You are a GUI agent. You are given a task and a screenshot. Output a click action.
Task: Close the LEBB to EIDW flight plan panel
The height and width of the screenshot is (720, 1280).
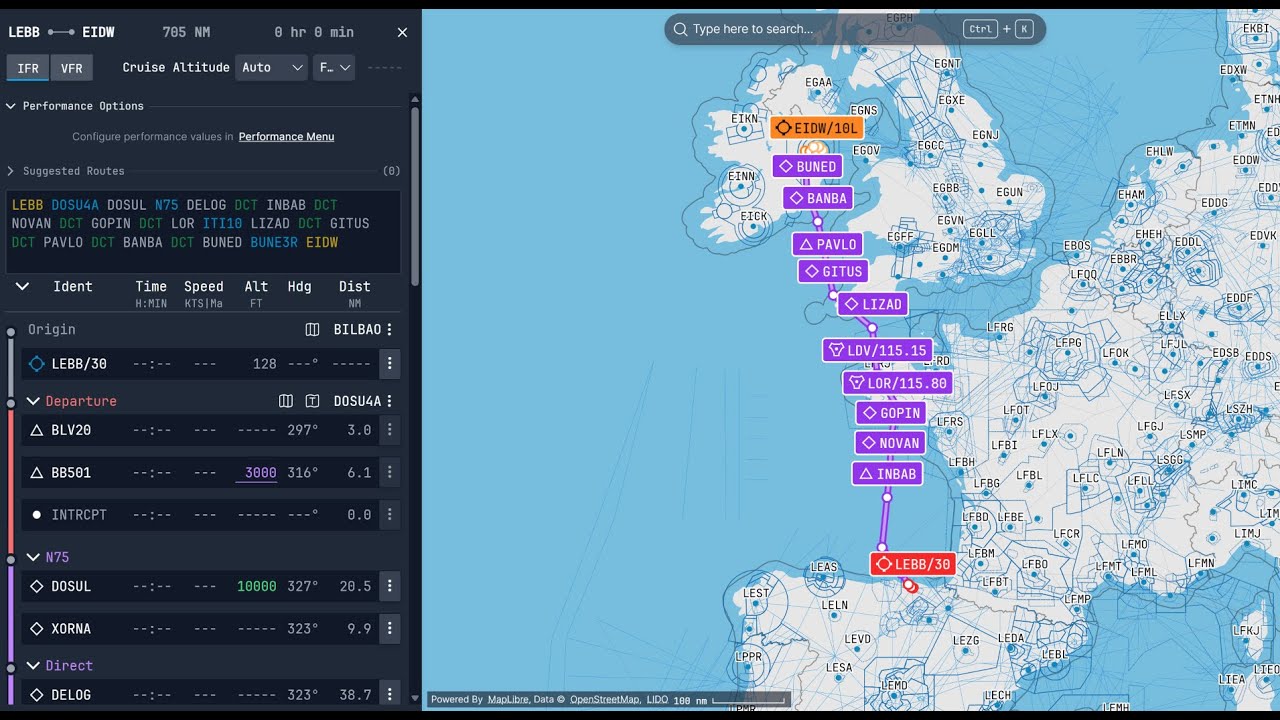click(x=402, y=32)
